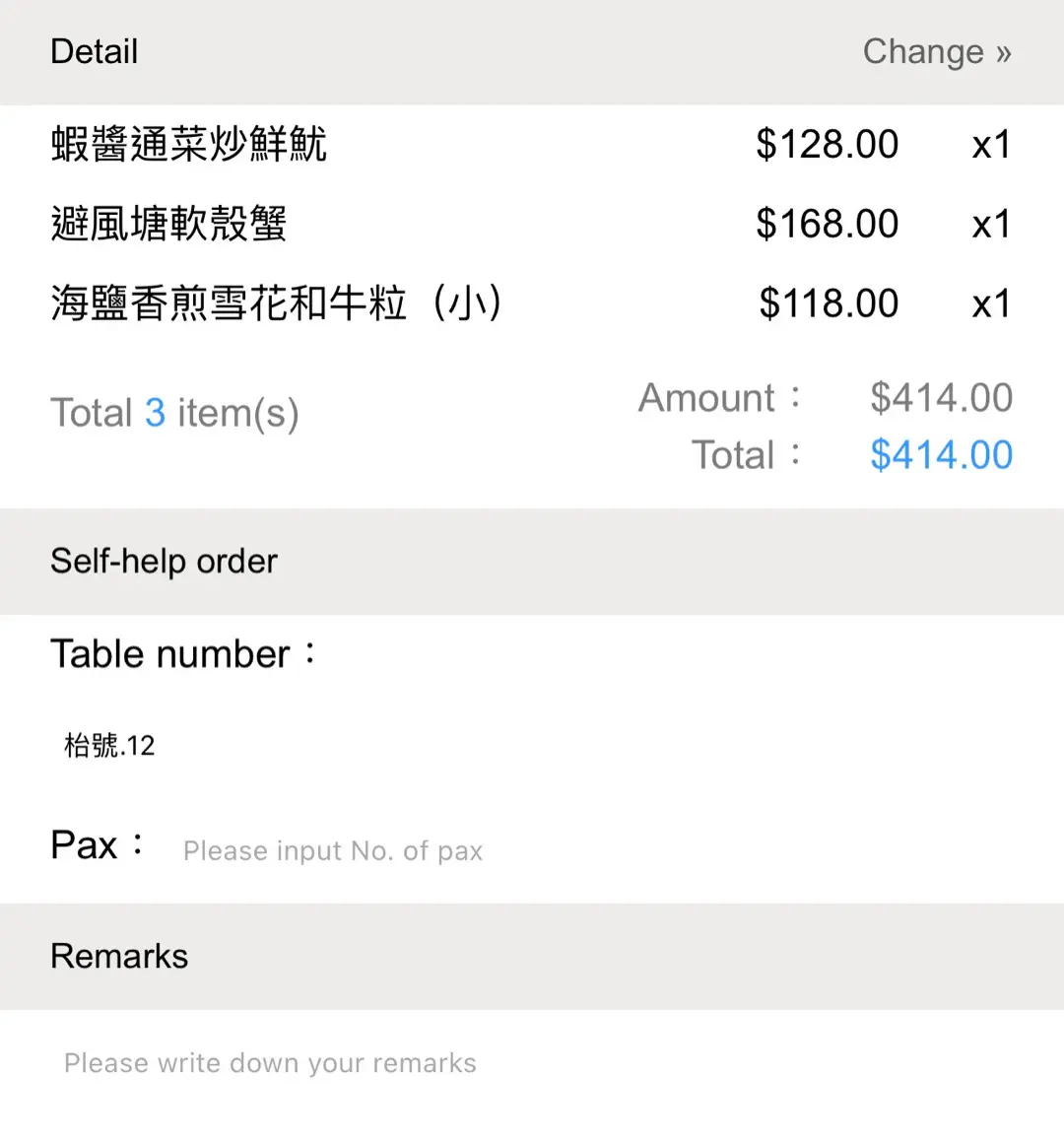Click the Total 3 item(s) summary text
The height and width of the screenshot is (1143, 1064).
pyautogui.click(x=174, y=414)
